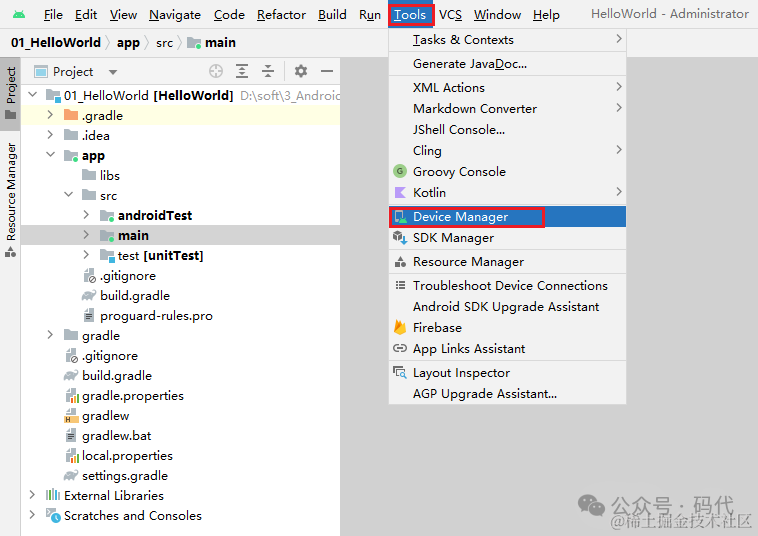The width and height of the screenshot is (758, 536).
Task: Click 01_HelloWorld breadcrumb
Action: 56,43
